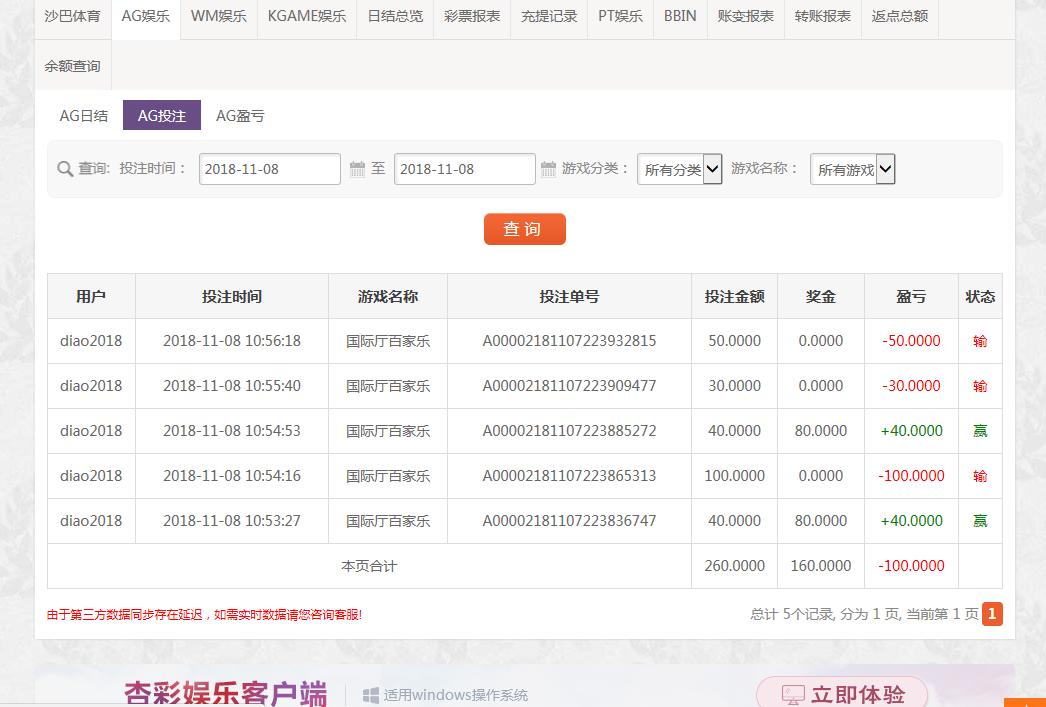The image size is (1046, 707).
Task: Open the 账变报表 tab
Action: [746, 16]
